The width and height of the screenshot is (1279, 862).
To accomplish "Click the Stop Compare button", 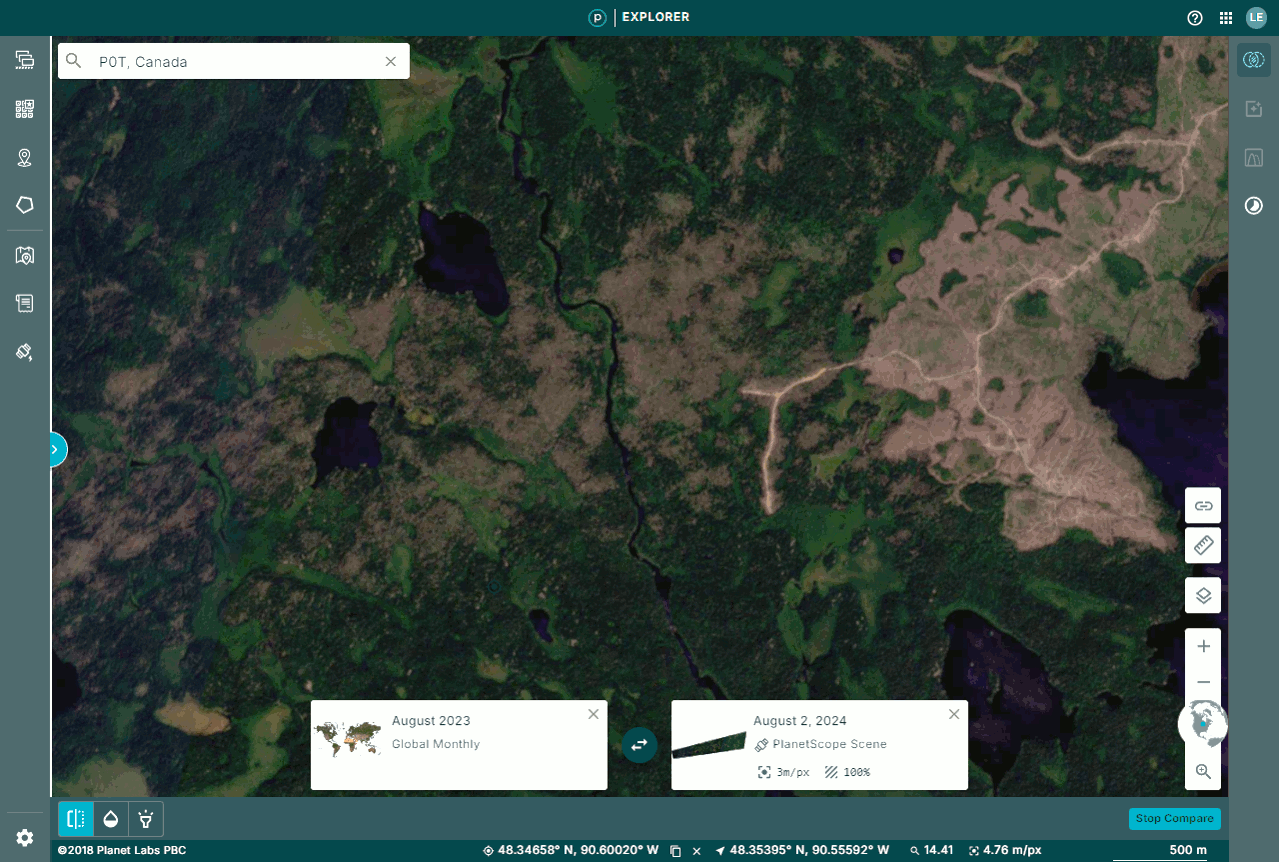I will pos(1175,818).
